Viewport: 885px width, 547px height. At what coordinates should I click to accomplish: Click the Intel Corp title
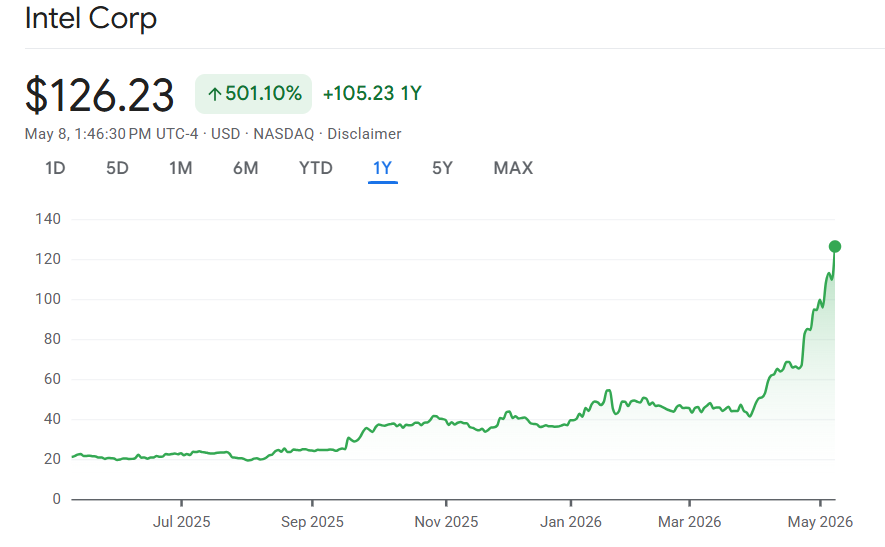click(91, 18)
